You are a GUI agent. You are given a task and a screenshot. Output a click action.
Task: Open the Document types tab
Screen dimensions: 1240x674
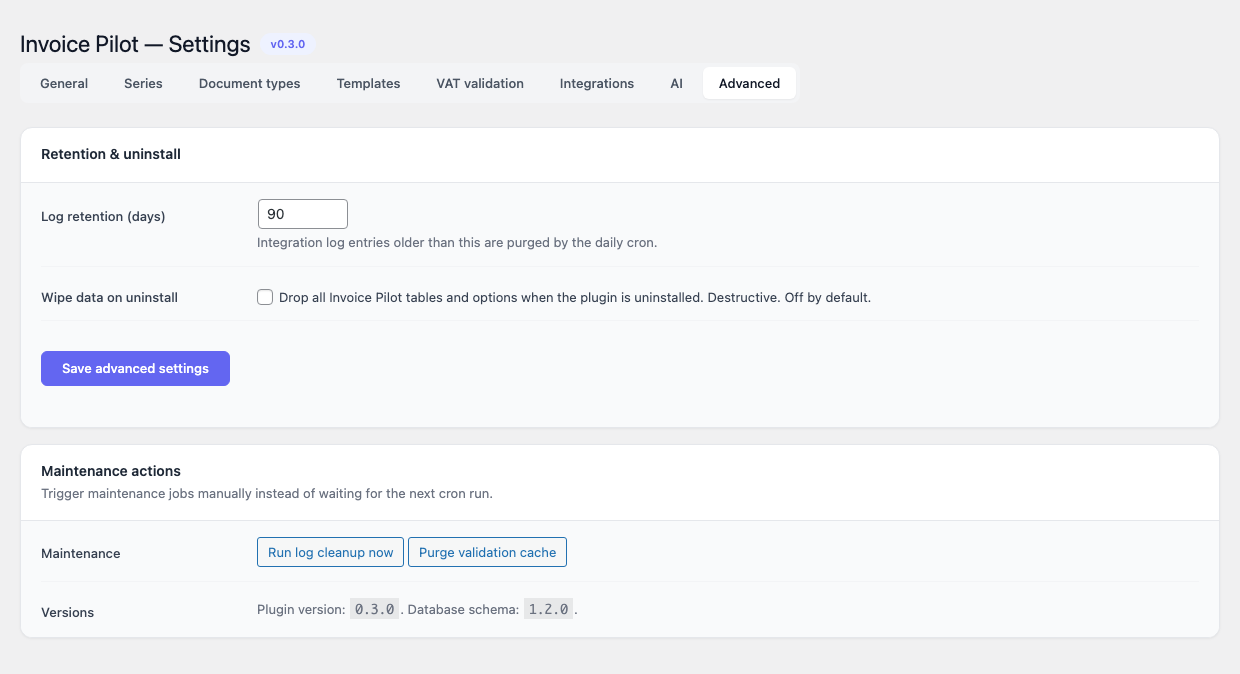(x=249, y=84)
